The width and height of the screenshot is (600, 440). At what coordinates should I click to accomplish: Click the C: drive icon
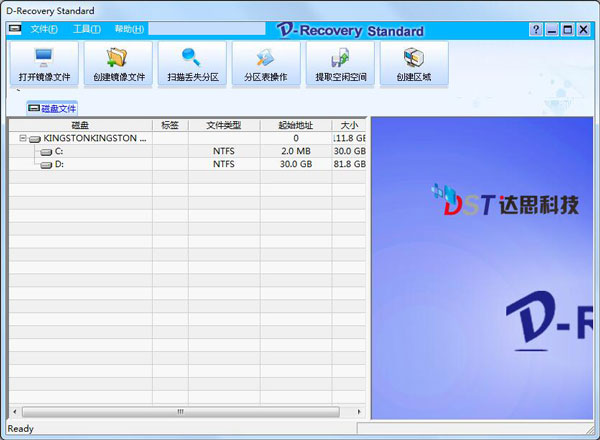46,152
